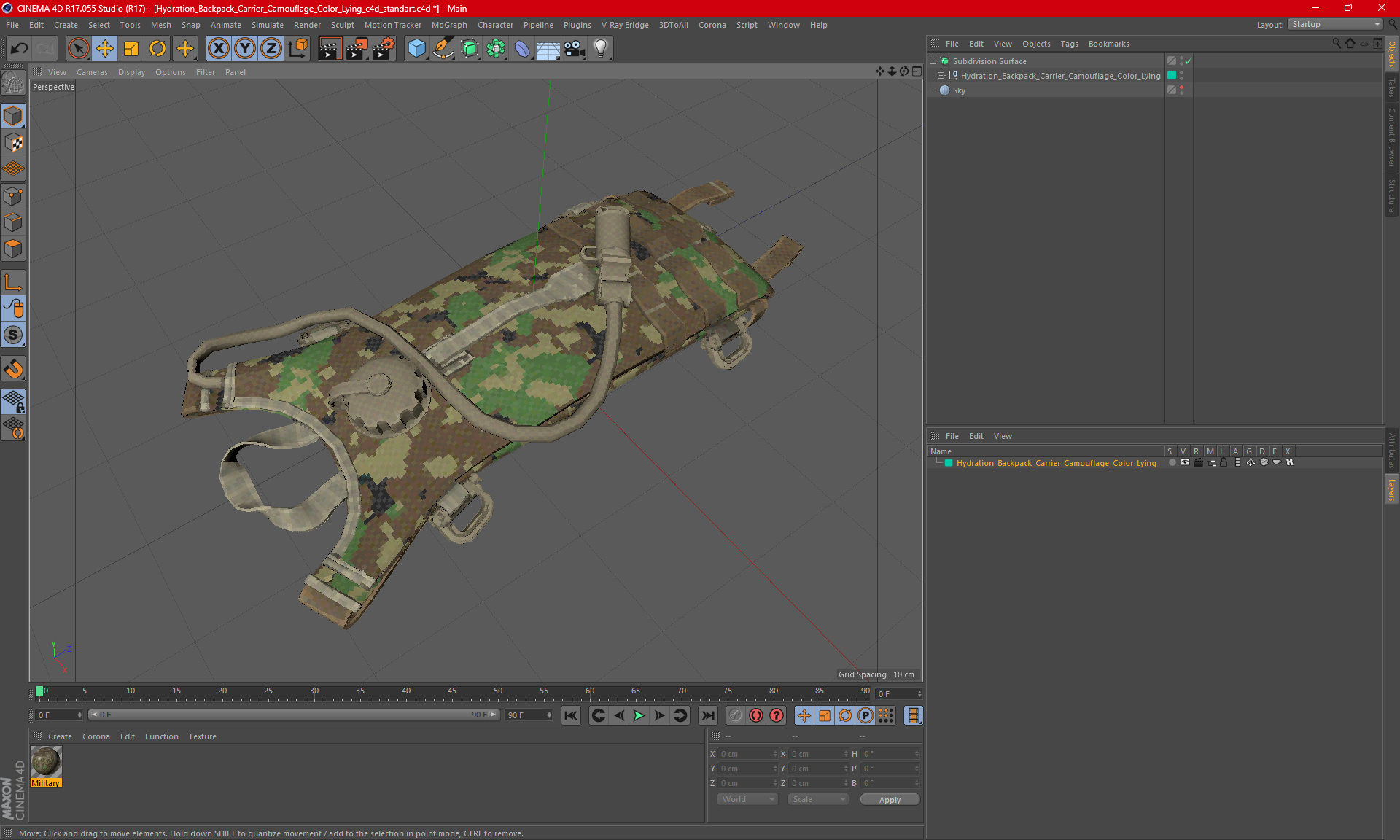Switch to Texture mode
This screenshot has height=840, width=1400.
pos(13,143)
